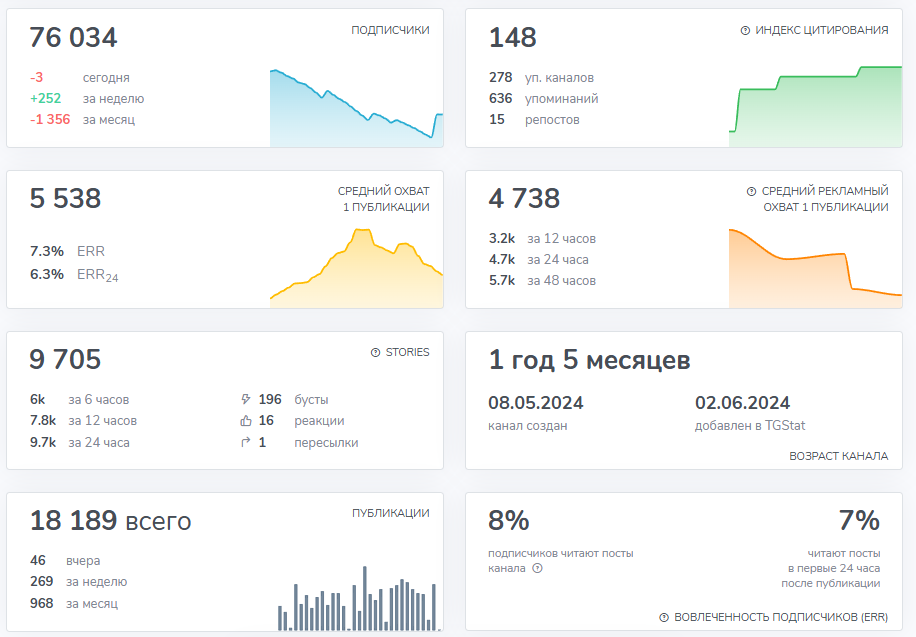The image size is (916, 637).
Task: Click the 8% subscribers reading value
Action: [x=509, y=521]
